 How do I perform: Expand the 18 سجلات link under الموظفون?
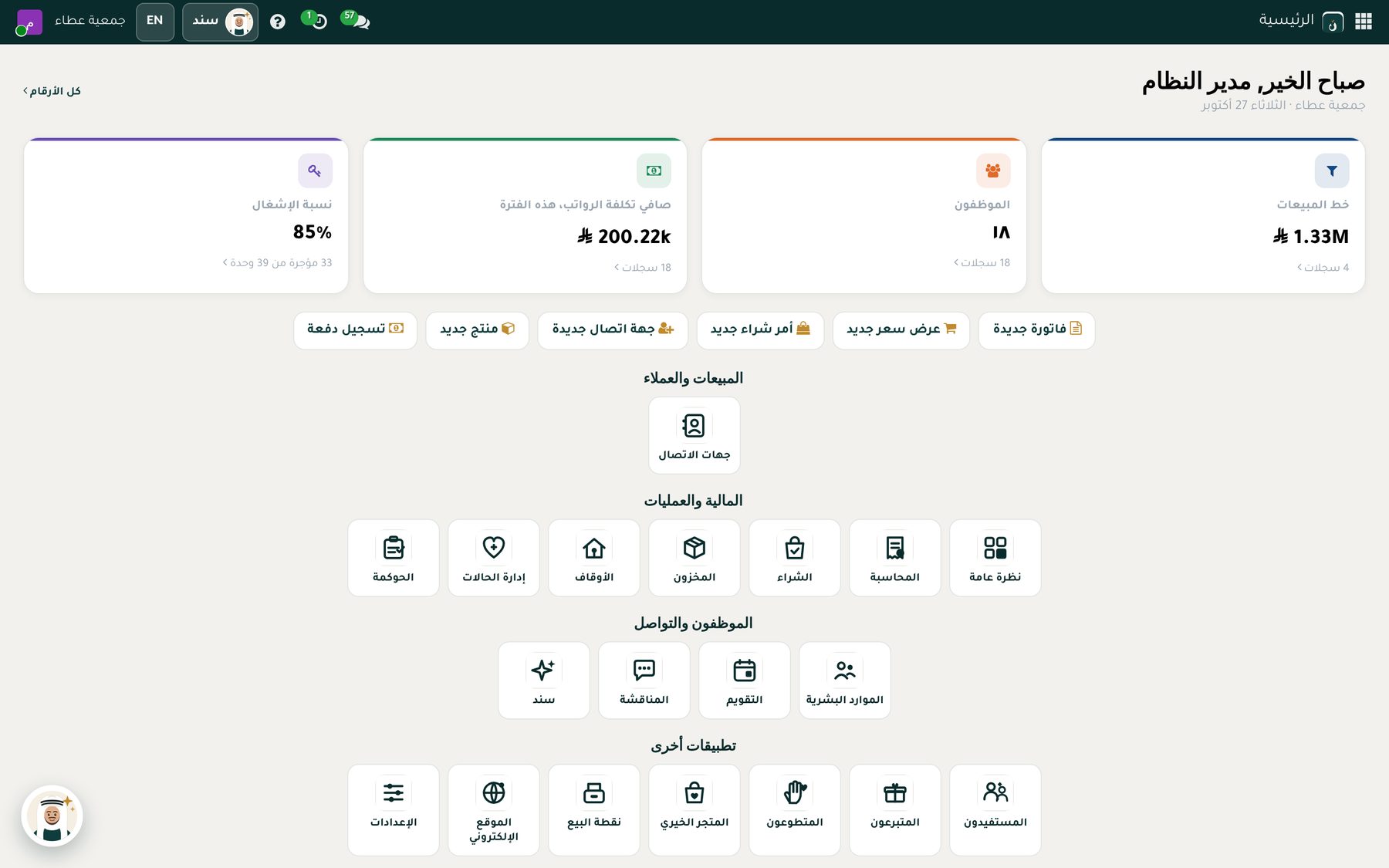982,263
